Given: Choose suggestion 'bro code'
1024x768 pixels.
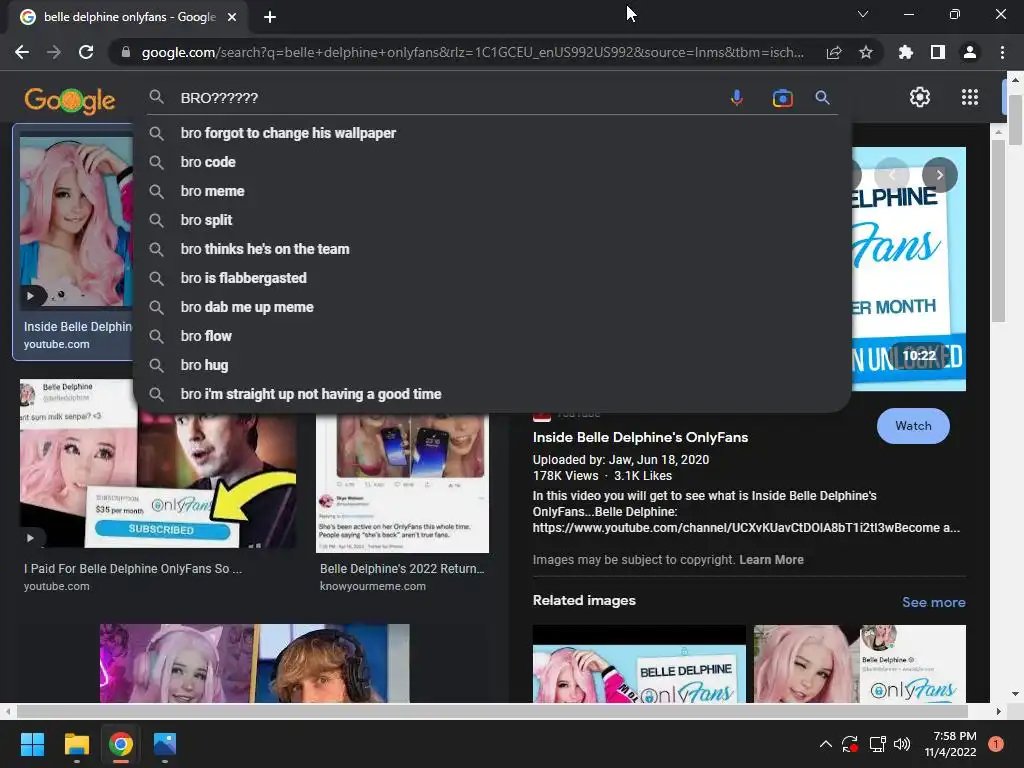Looking at the screenshot, I should [492, 162].
